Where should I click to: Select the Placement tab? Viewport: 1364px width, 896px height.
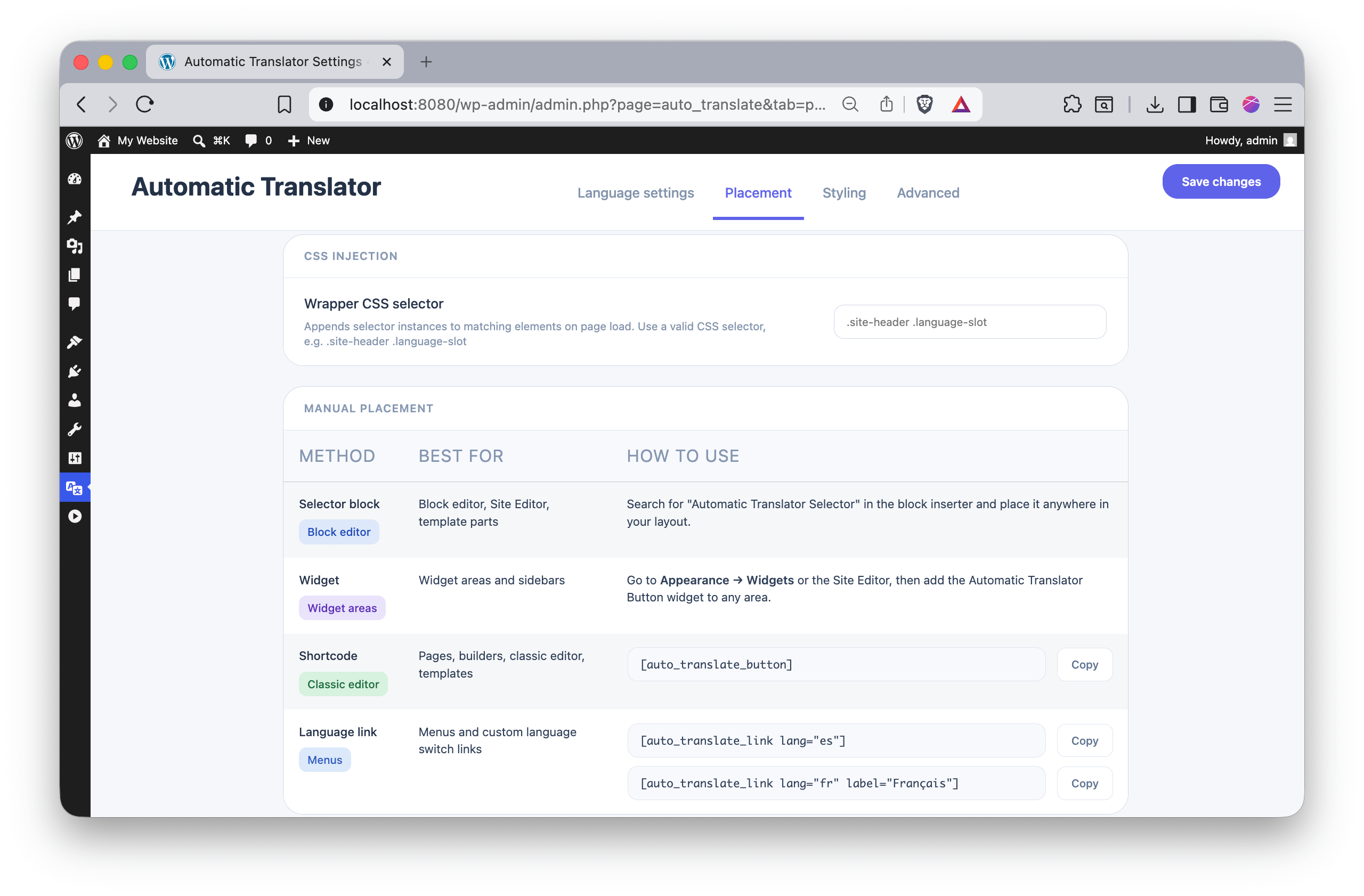coord(758,193)
